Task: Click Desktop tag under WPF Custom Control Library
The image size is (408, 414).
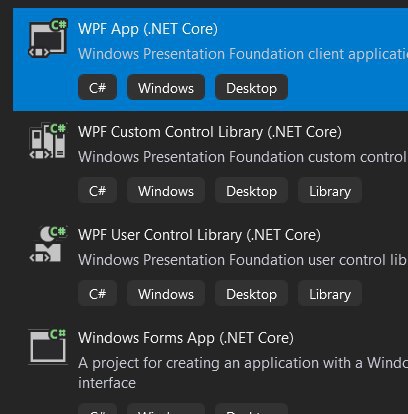Action: pyautogui.click(x=251, y=191)
